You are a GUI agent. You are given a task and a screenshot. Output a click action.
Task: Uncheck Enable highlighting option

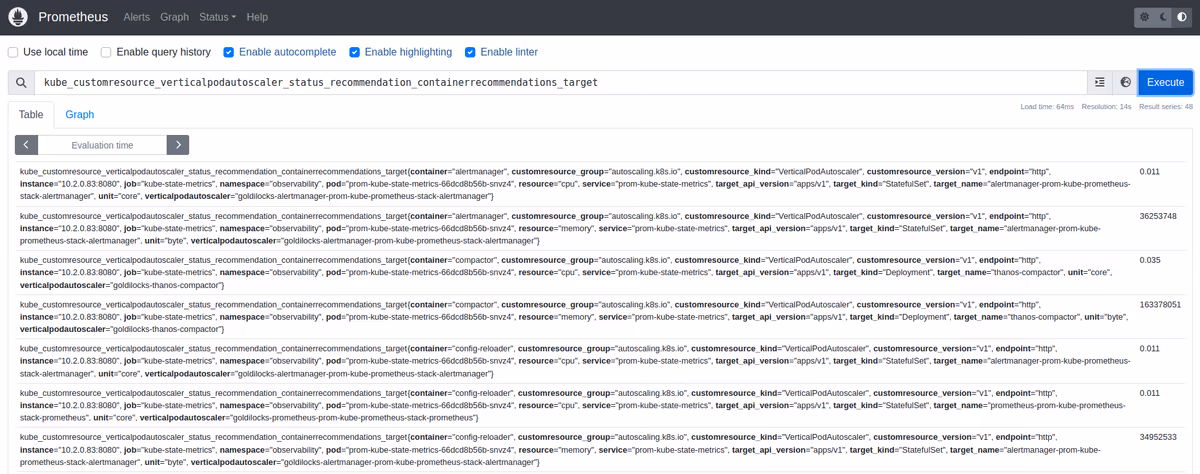[354, 52]
